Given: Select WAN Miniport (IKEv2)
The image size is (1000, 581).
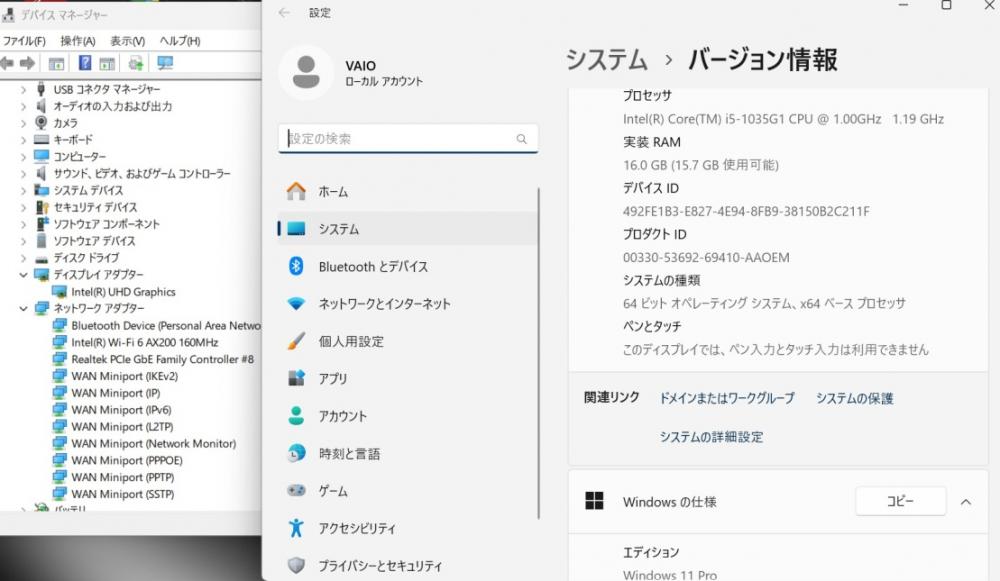Looking at the screenshot, I should (125, 376).
